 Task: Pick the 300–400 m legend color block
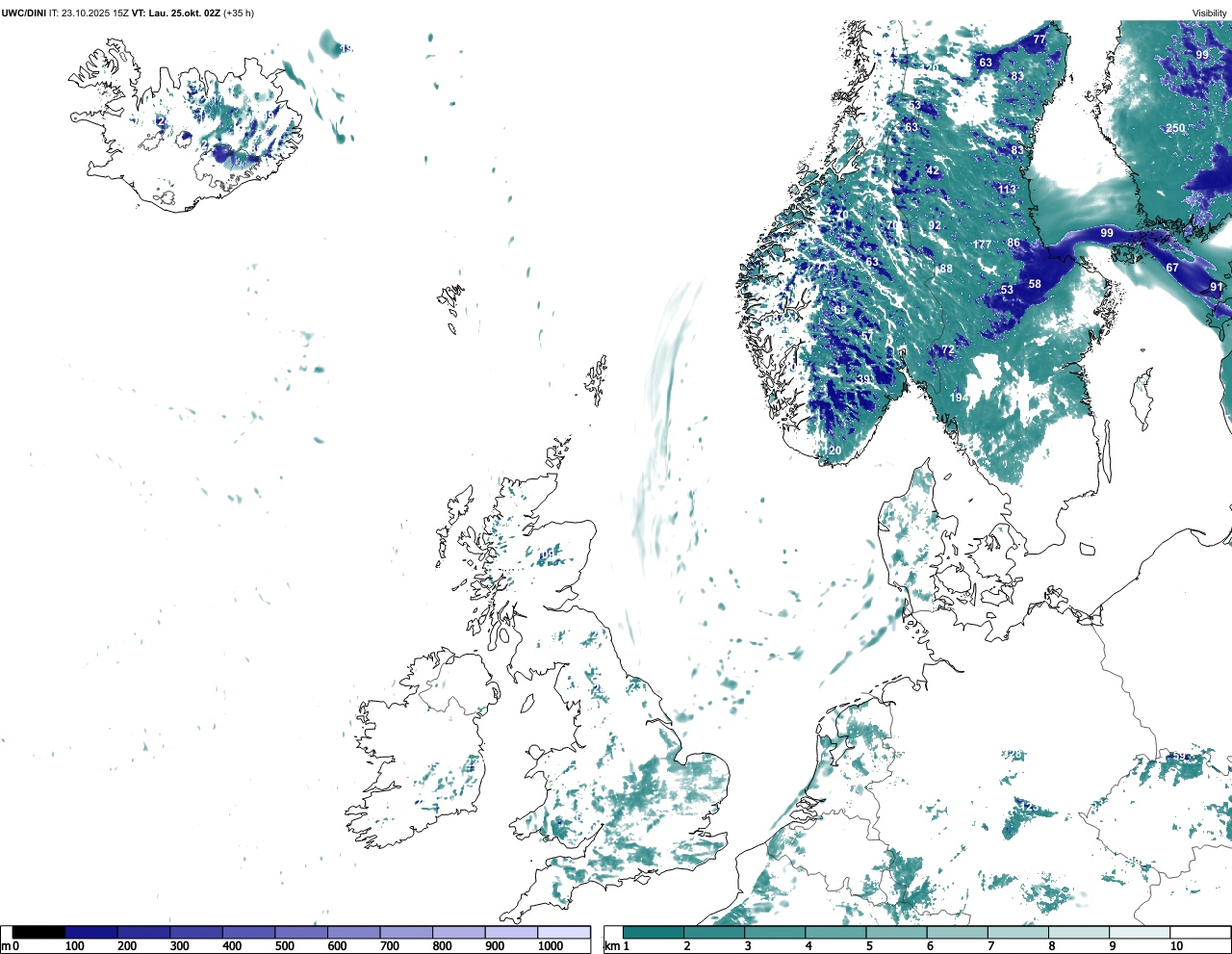pyautogui.click(x=196, y=933)
